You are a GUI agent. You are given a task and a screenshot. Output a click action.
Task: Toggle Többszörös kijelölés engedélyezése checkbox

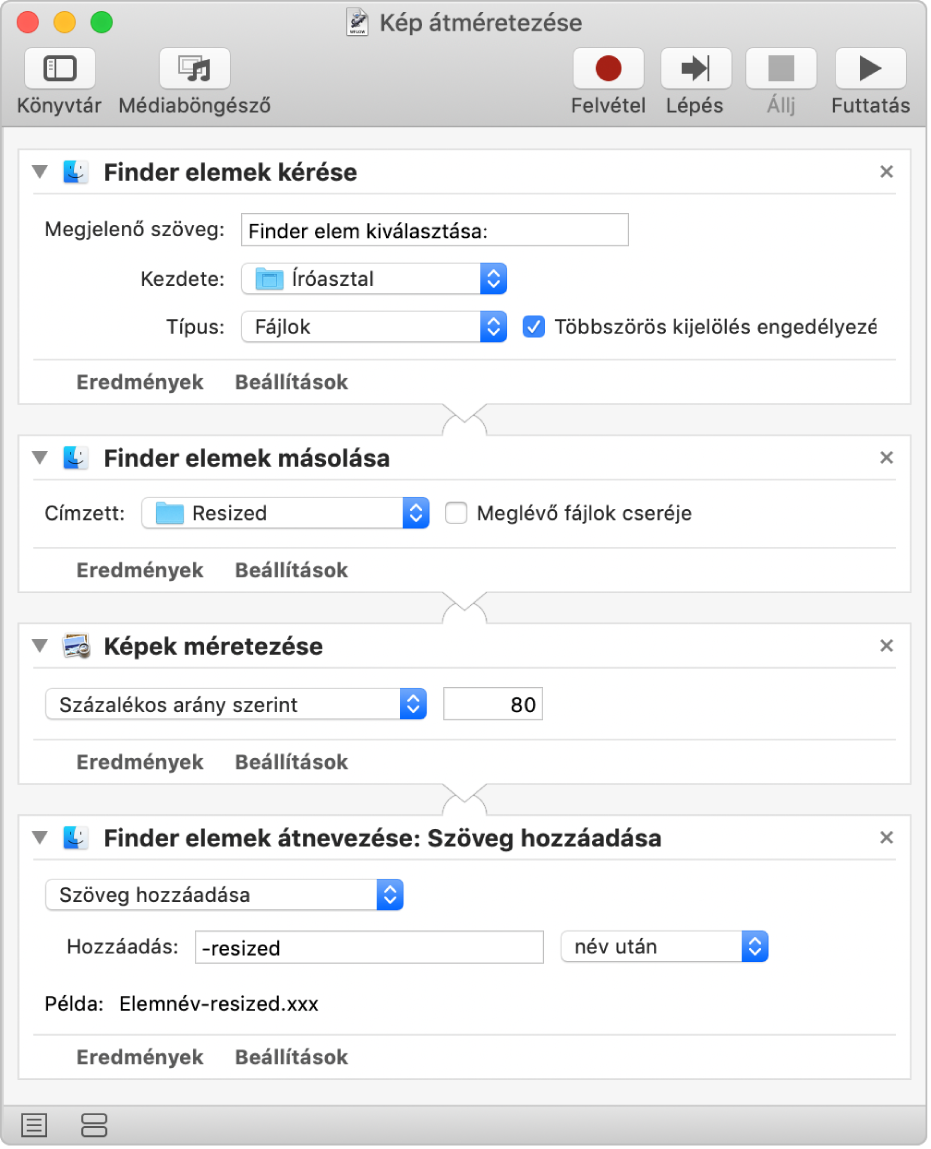(534, 326)
